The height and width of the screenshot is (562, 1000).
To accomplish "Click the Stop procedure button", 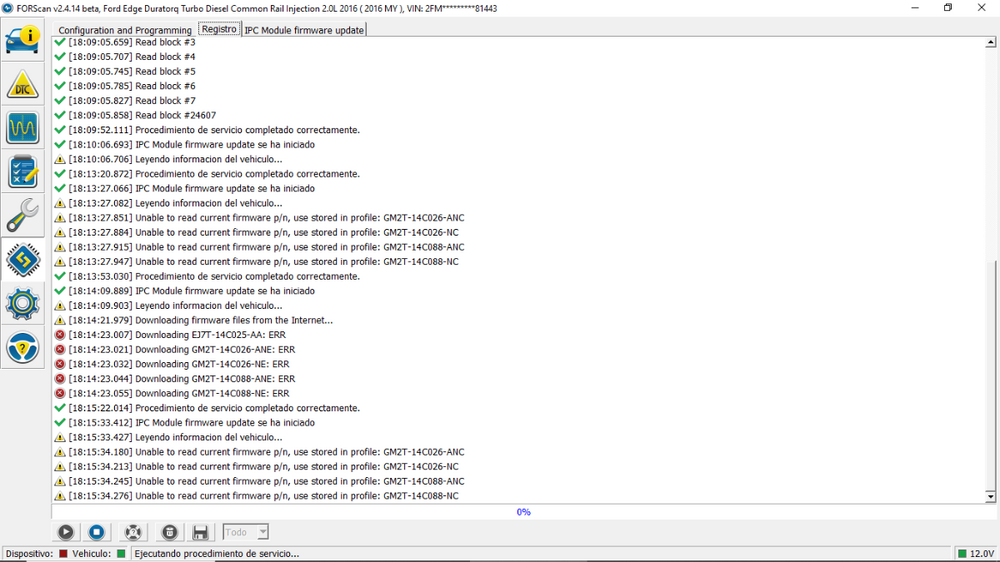I will (x=96, y=532).
